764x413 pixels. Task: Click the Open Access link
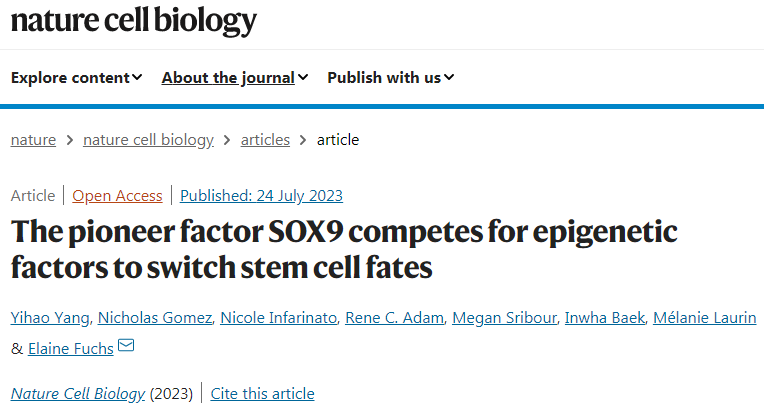(x=117, y=195)
